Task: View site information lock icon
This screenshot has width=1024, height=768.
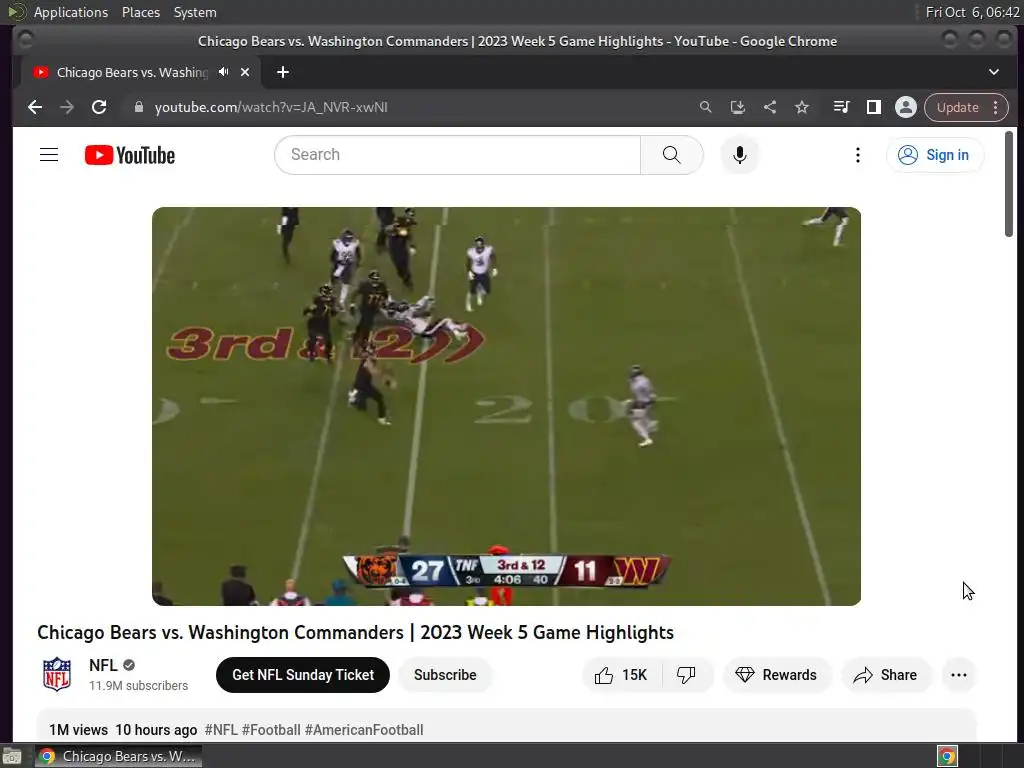Action: (x=138, y=106)
